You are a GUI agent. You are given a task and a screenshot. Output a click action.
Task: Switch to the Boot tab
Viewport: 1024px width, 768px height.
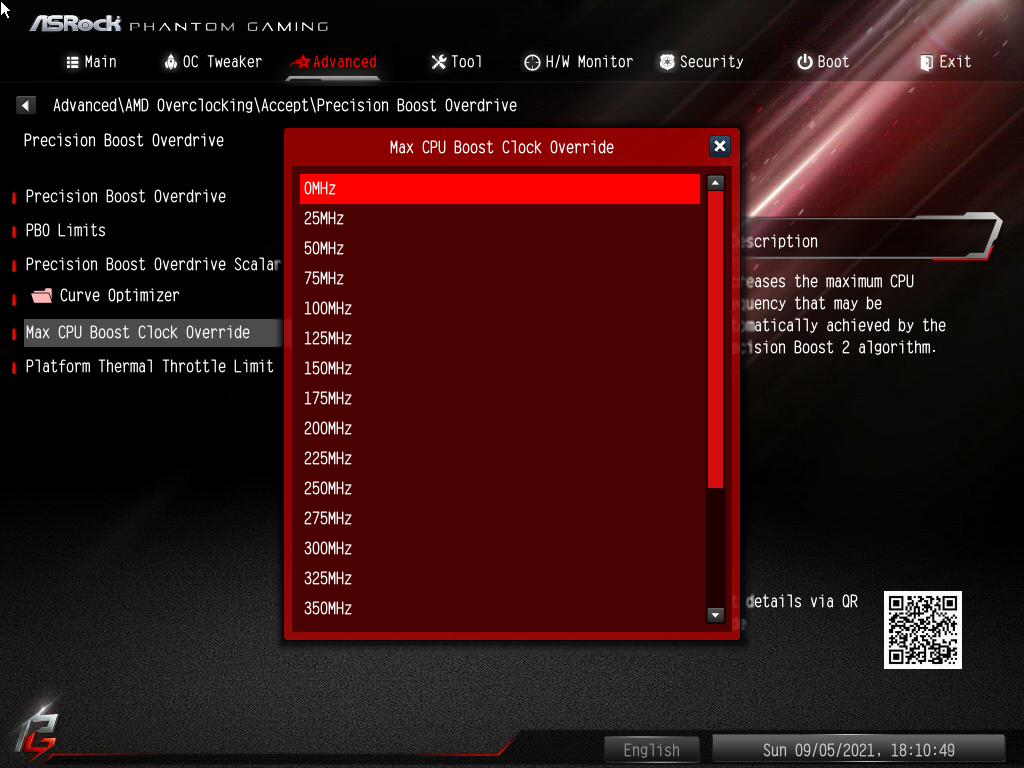823,62
